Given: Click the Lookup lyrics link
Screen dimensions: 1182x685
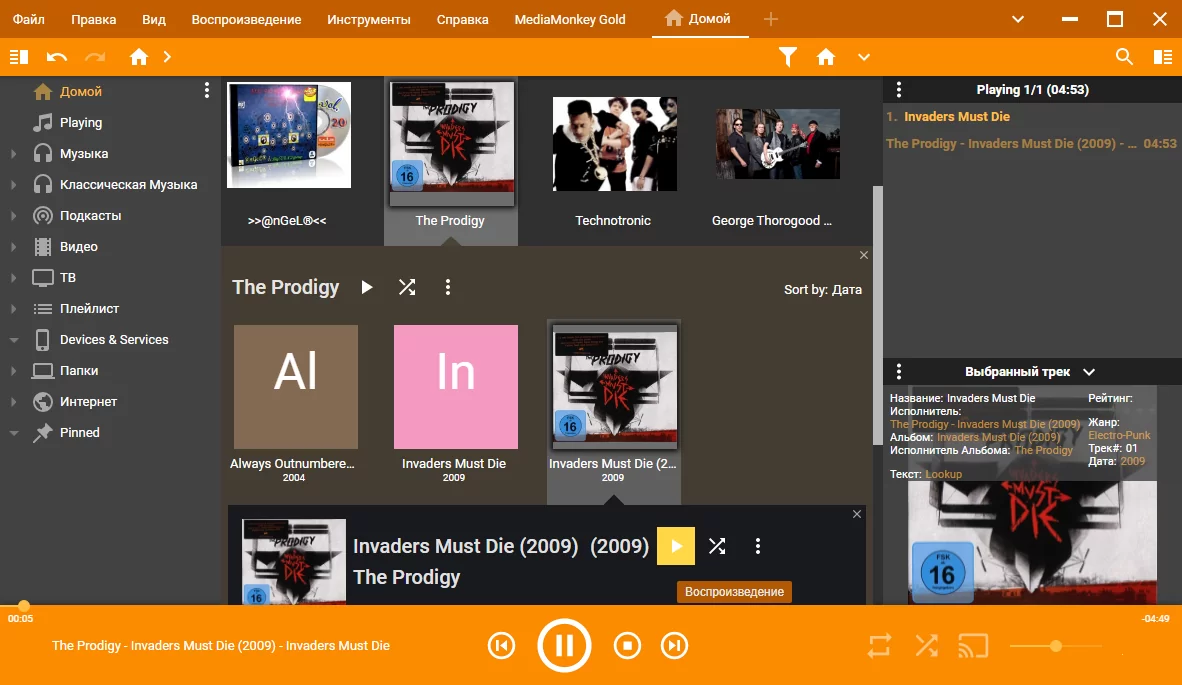Looking at the screenshot, I should [943, 474].
